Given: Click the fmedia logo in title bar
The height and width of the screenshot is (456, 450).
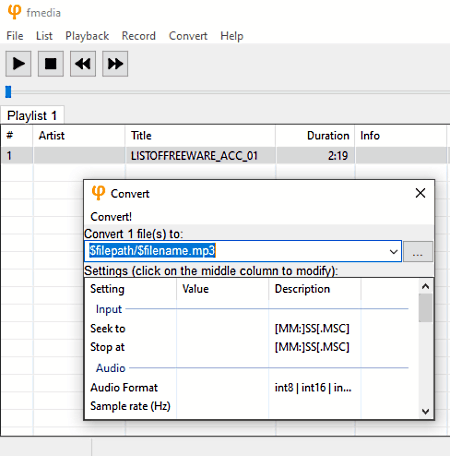Looking at the screenshot, I should click(14, 12).
